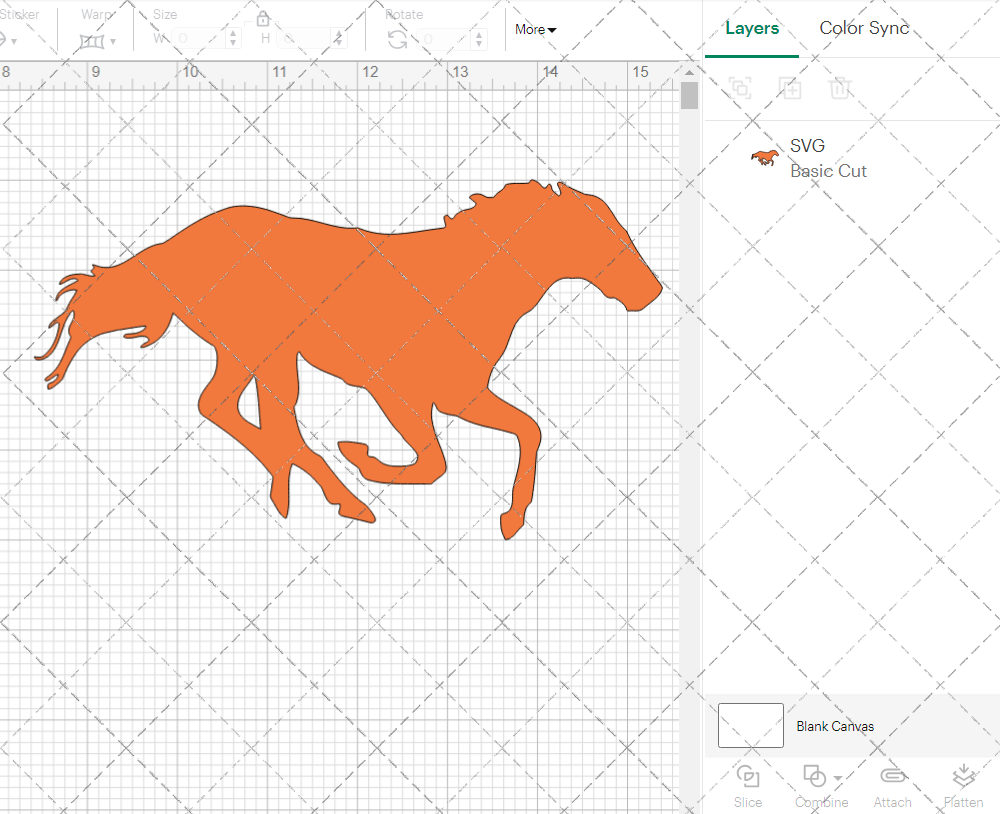The height and width of the screenshot is (814, 1000).
Task: Select the SVG Basic Cut layer
Action: pyautogui.click(x=828, y=158)
